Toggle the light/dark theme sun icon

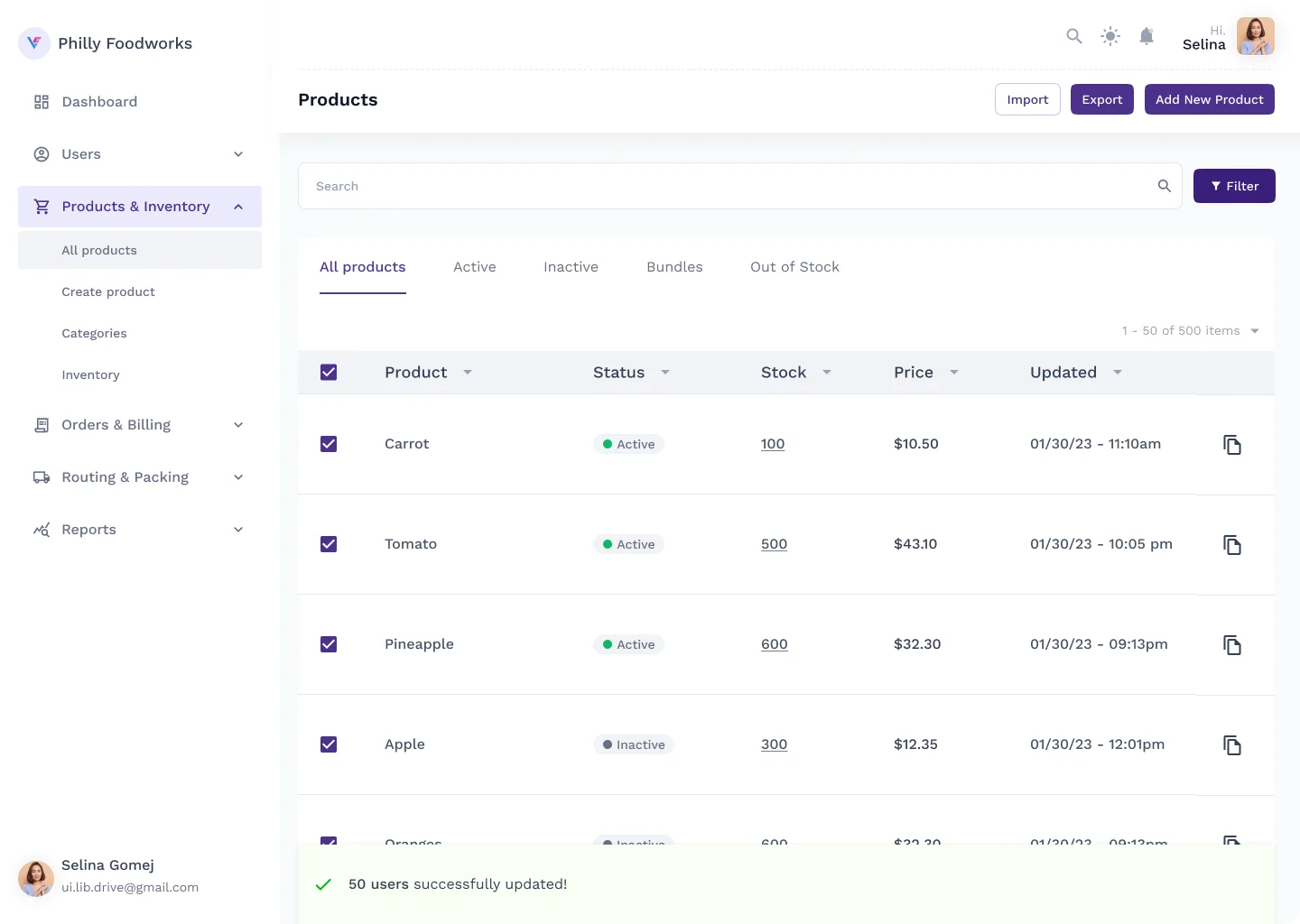pos(1110,36)
